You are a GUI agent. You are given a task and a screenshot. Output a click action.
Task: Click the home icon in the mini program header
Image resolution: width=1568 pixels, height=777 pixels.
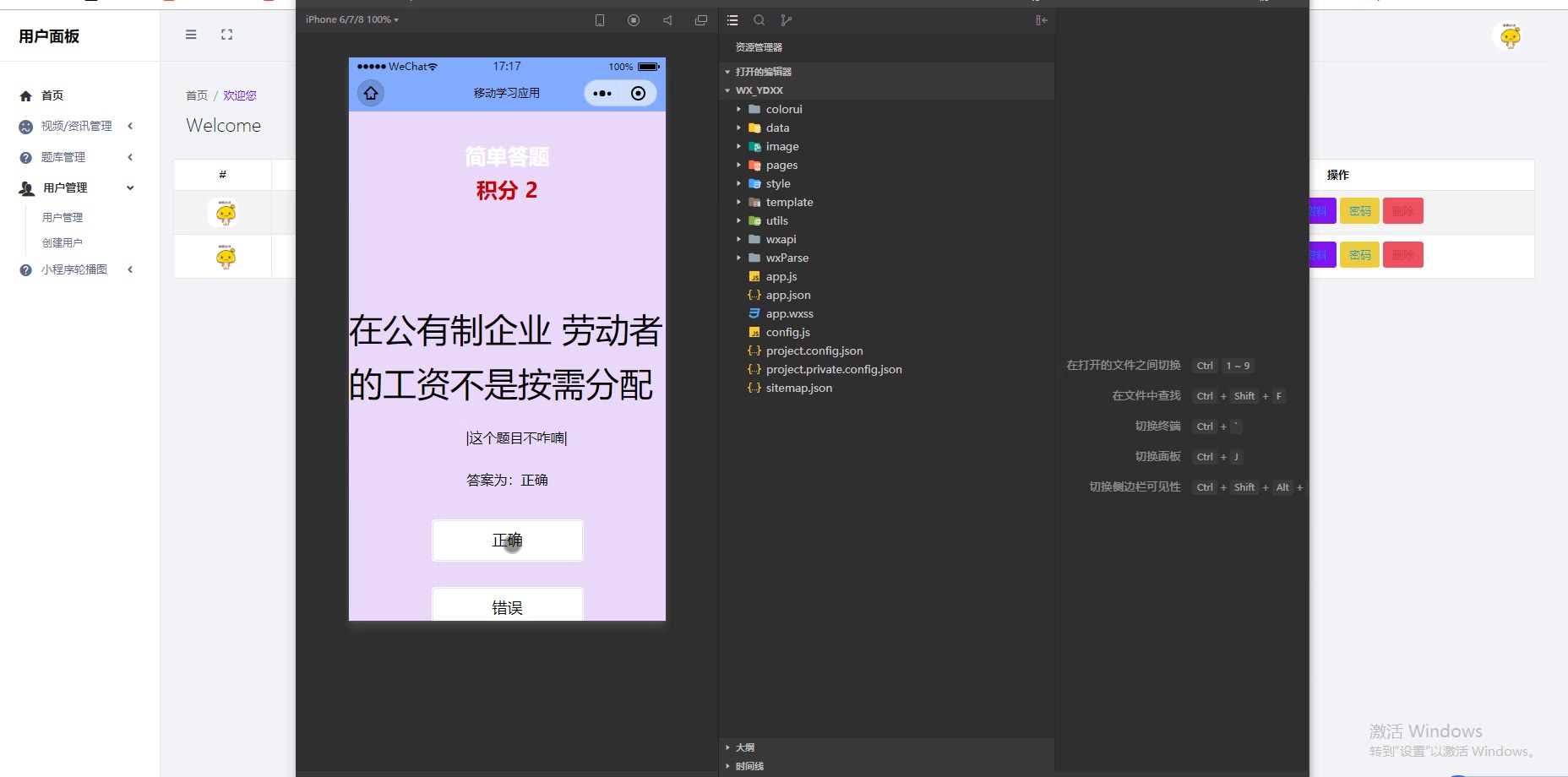click(x=371, y=93)
